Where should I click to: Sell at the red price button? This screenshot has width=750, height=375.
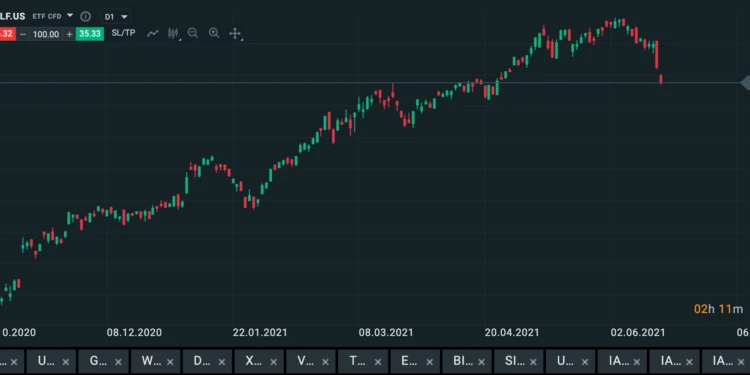point(8,34)
